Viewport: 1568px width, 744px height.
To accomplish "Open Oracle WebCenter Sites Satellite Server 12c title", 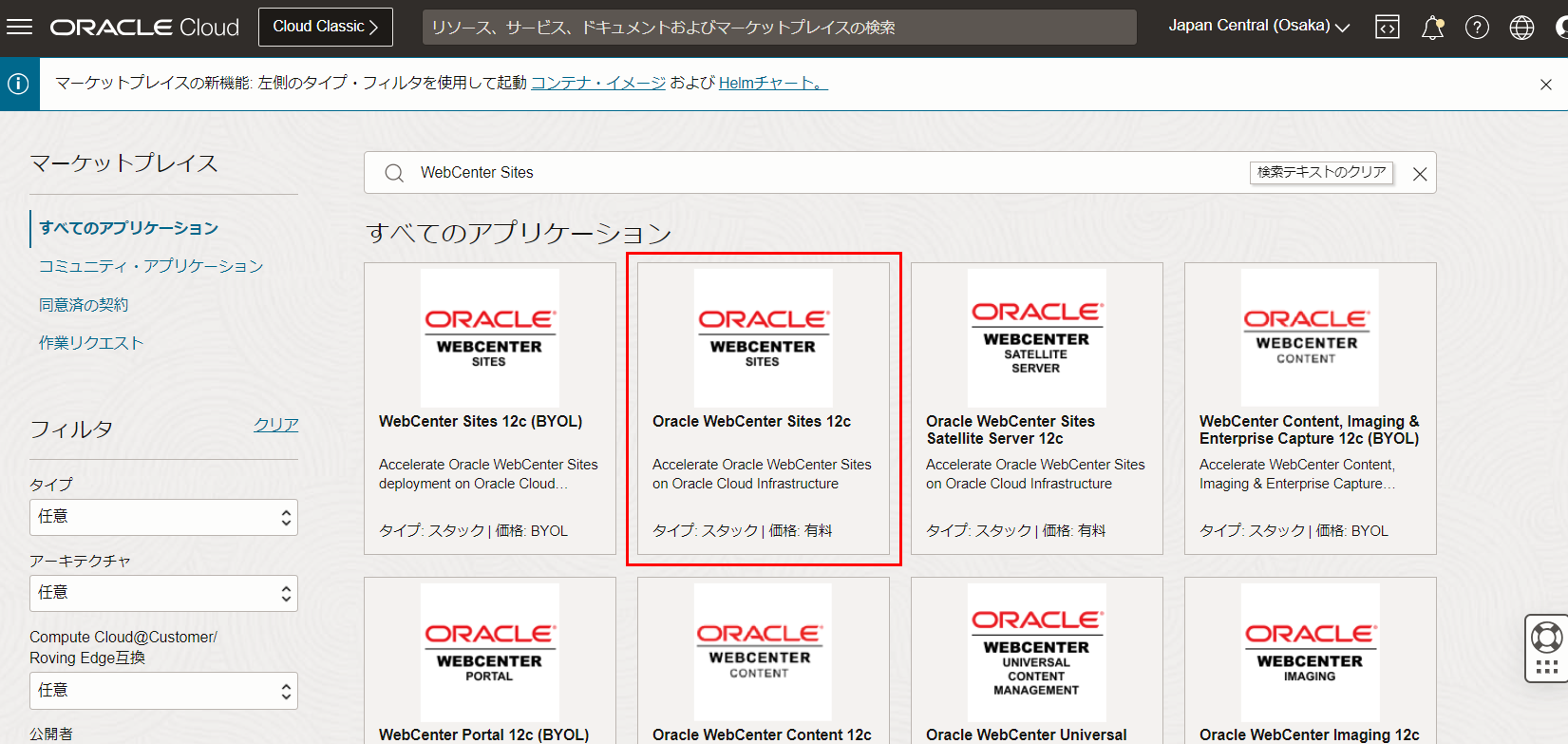I will pyautogui.click(x=1011, y=430).
